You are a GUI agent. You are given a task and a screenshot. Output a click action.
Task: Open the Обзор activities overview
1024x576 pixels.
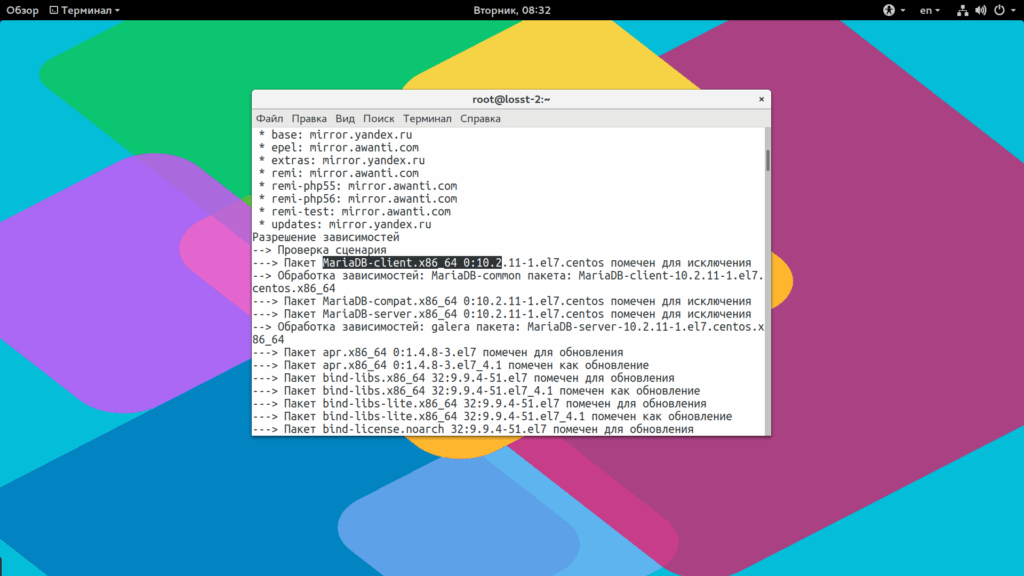coord(22,10)
